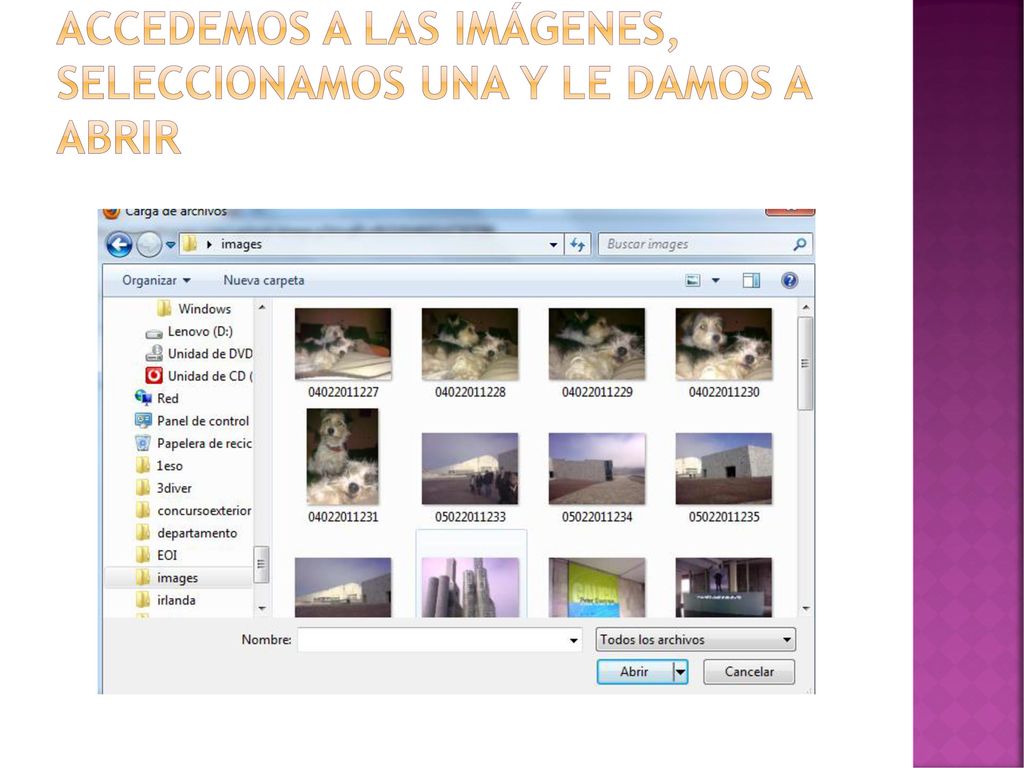
Task: Click the Back navigation arrow button
Action: [119, 245]
